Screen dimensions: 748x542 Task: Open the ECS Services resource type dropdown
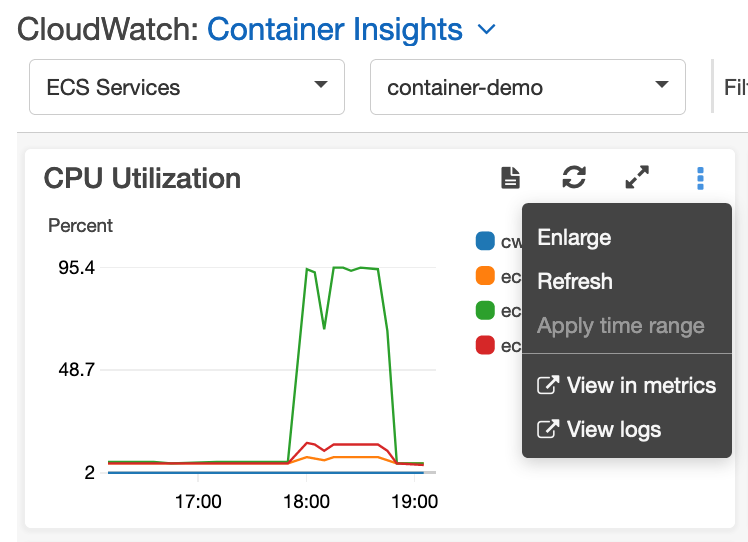point(187,87)
